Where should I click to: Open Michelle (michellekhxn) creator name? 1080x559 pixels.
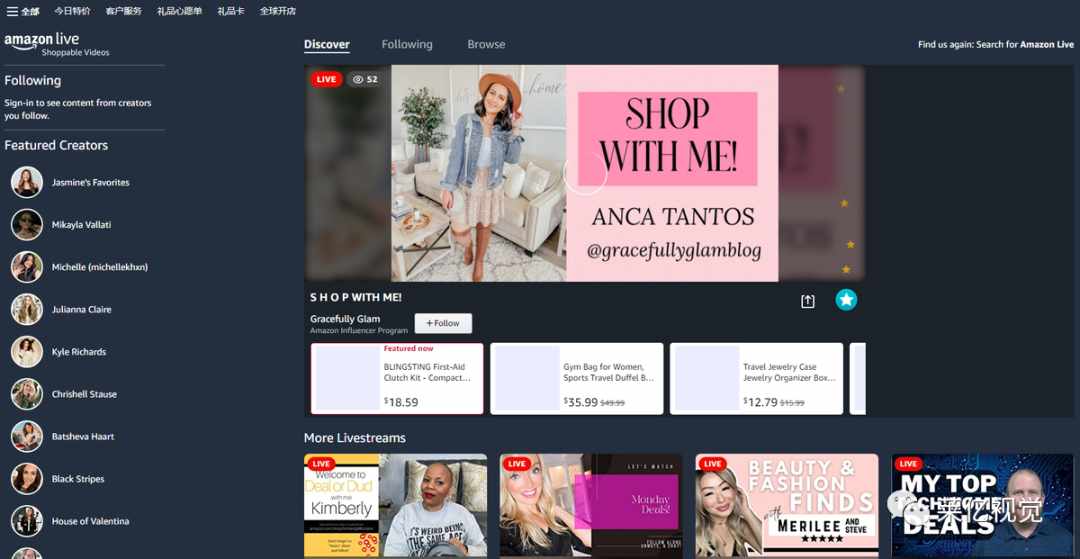[x=100, y=267]
